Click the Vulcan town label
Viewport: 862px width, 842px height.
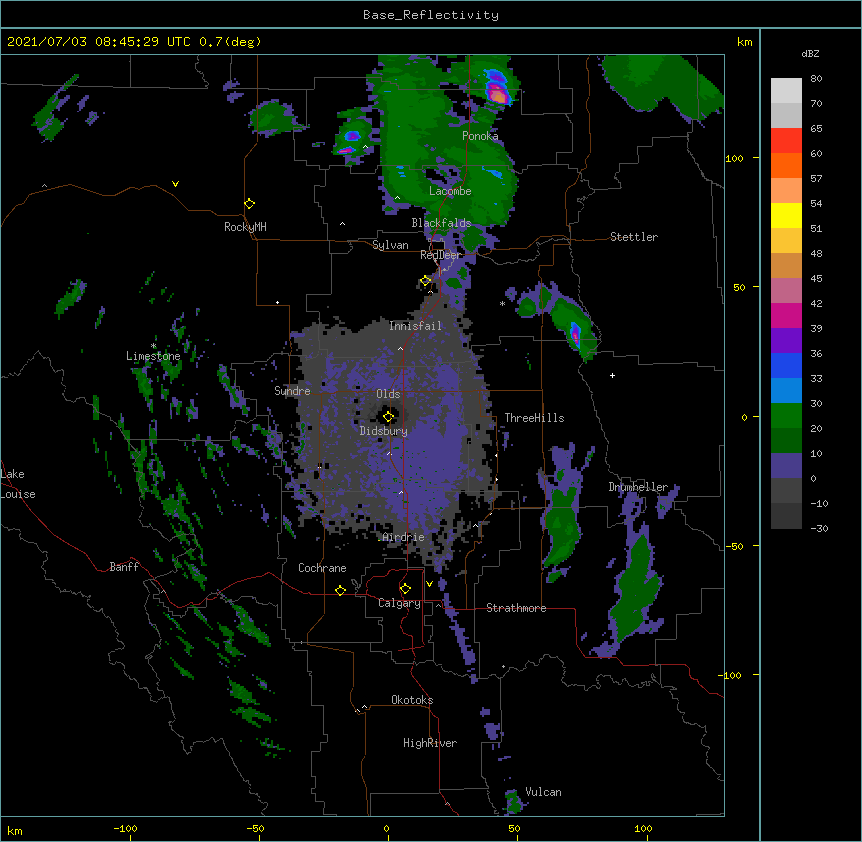(543, 792)
